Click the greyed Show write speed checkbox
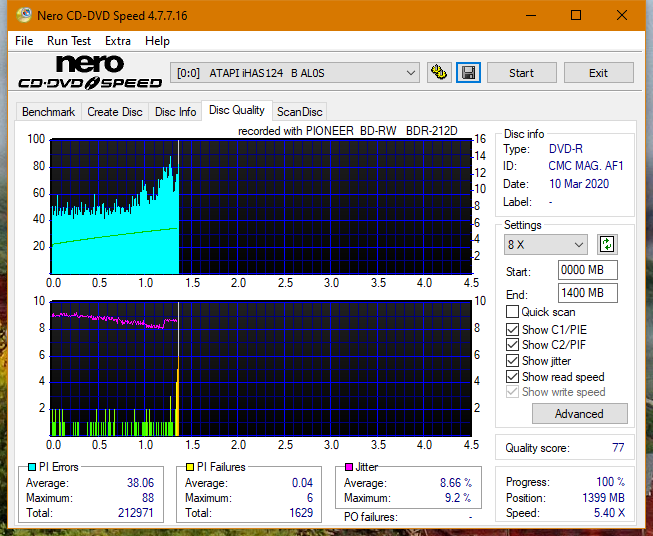The image size is (653, 536). pos(512,392)
